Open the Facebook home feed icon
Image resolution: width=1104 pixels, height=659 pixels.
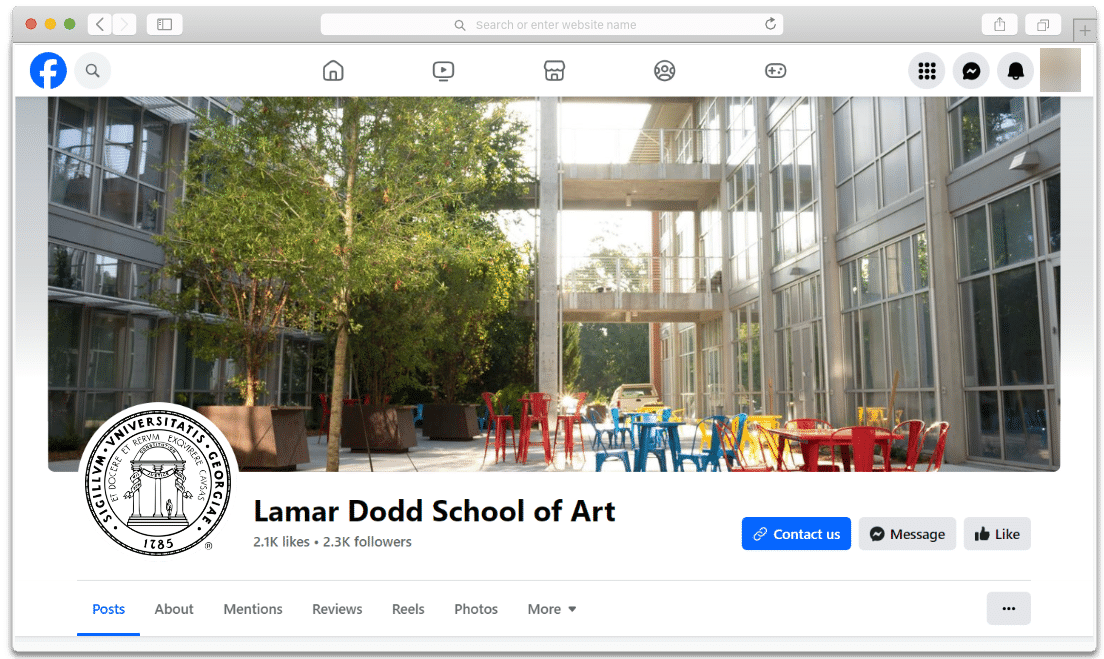pyautogui.click(x=333, y=70)
